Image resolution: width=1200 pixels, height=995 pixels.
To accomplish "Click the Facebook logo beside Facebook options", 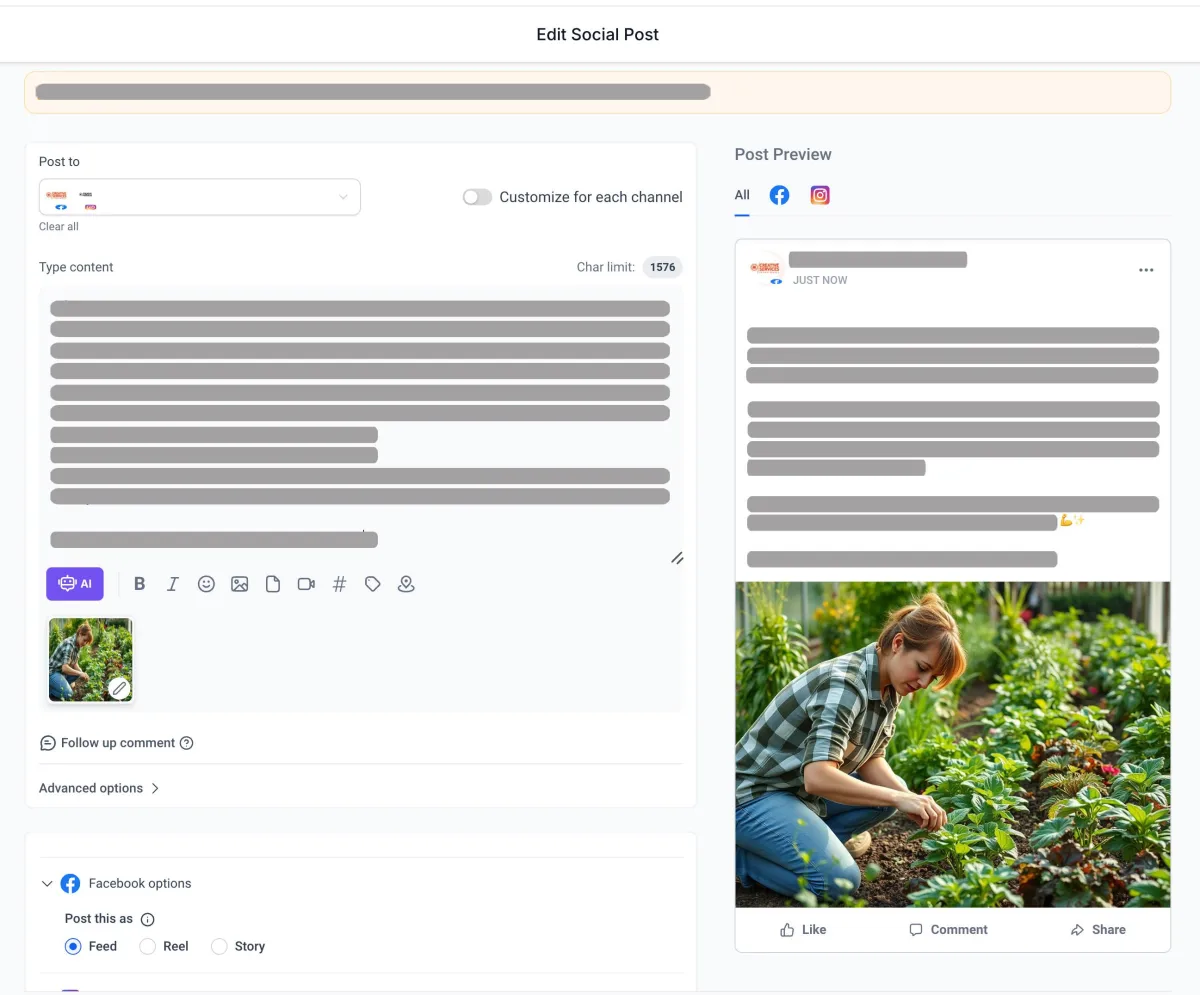I will point(70,884).
